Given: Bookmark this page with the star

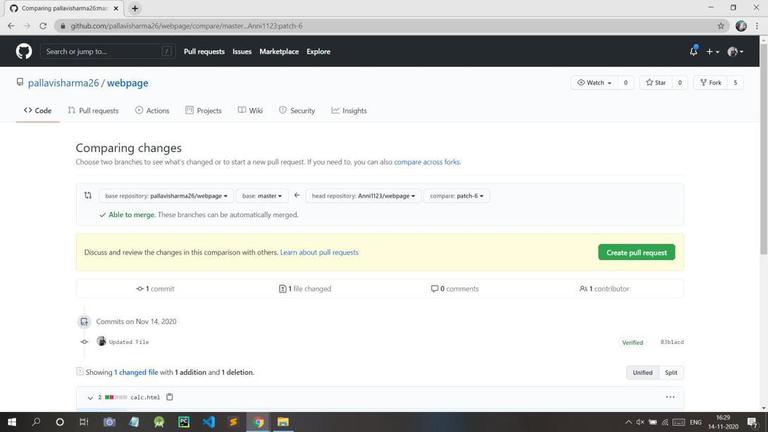Looking at the screenshot, I should tap(720, 26).
